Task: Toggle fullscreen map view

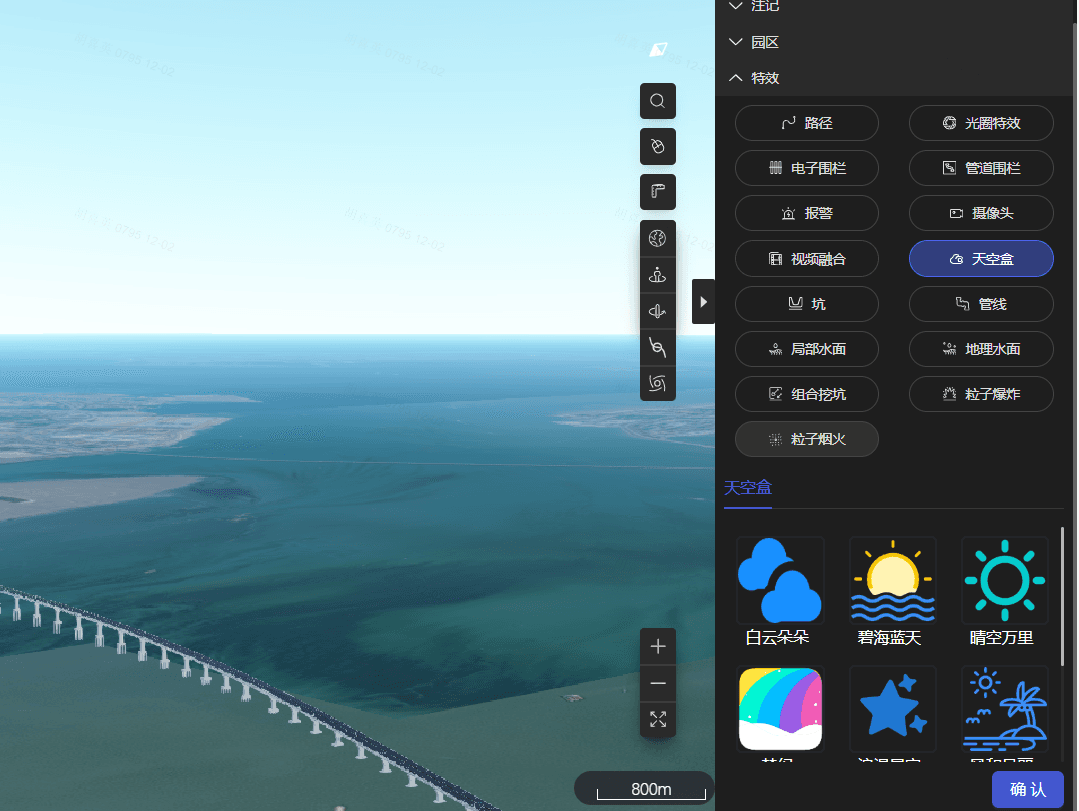Action: click(x=657, y=719)
